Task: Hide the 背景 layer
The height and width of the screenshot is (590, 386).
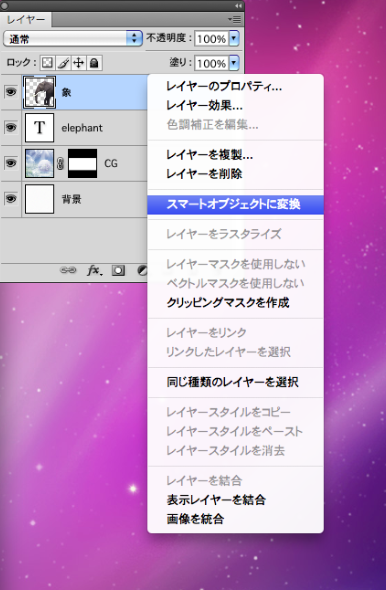Action: coord(11,198)
